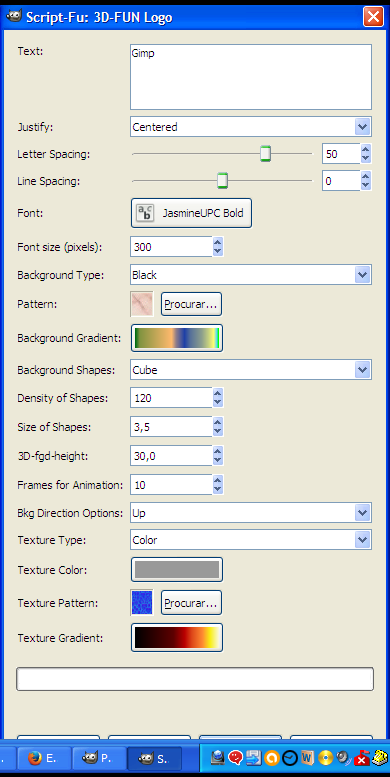This screenshot has width=390, height=777.
Task: Decrease Line Spacing with down arrow
Action: (366, 185)
